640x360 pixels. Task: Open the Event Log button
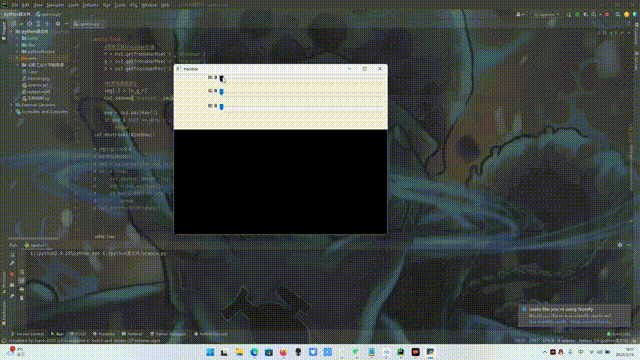click(x=618, y=334)
